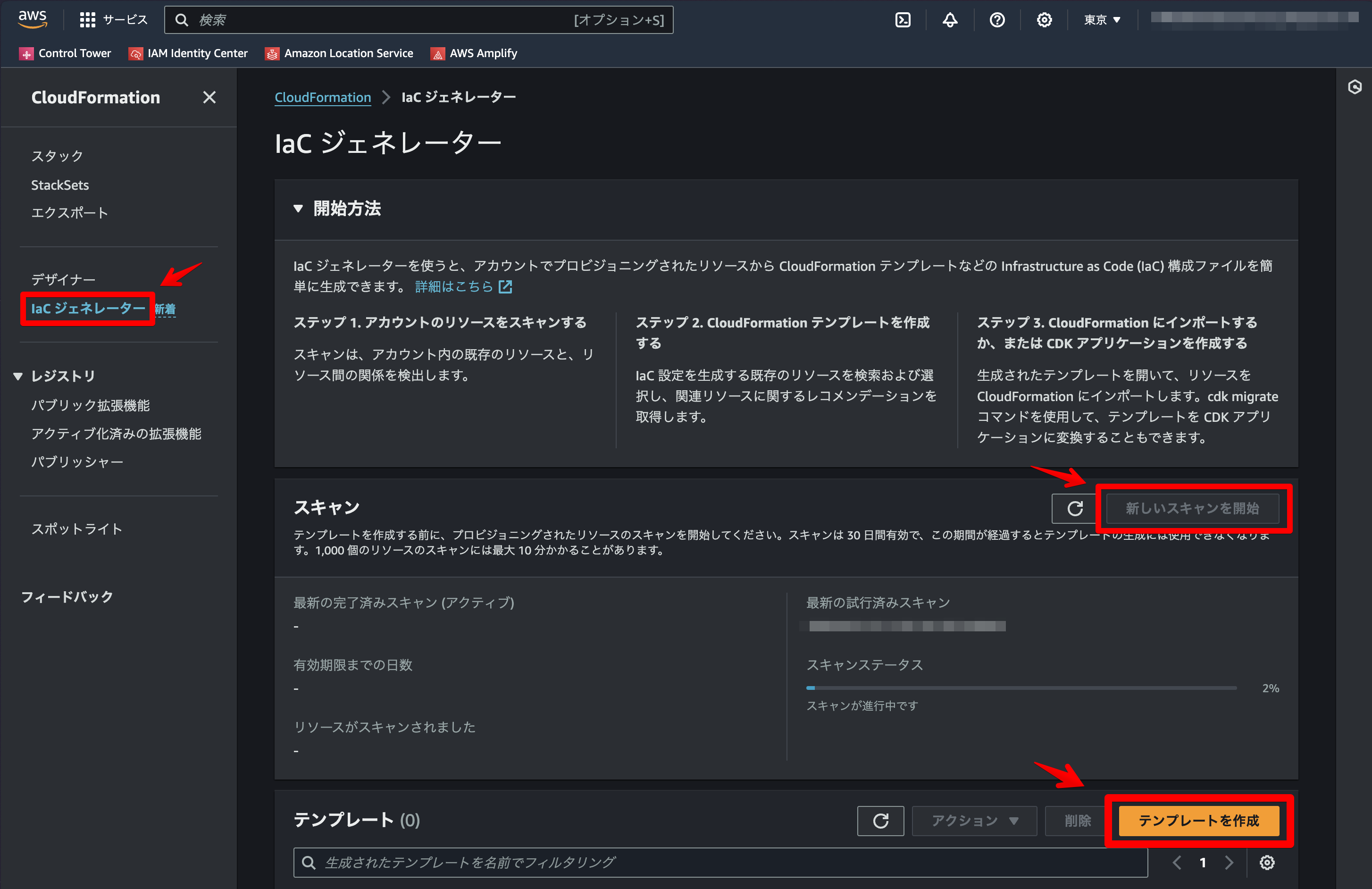Screen dimensions: 1372x889
Task: Open the services grid menu
Action: tap(87, 20)
